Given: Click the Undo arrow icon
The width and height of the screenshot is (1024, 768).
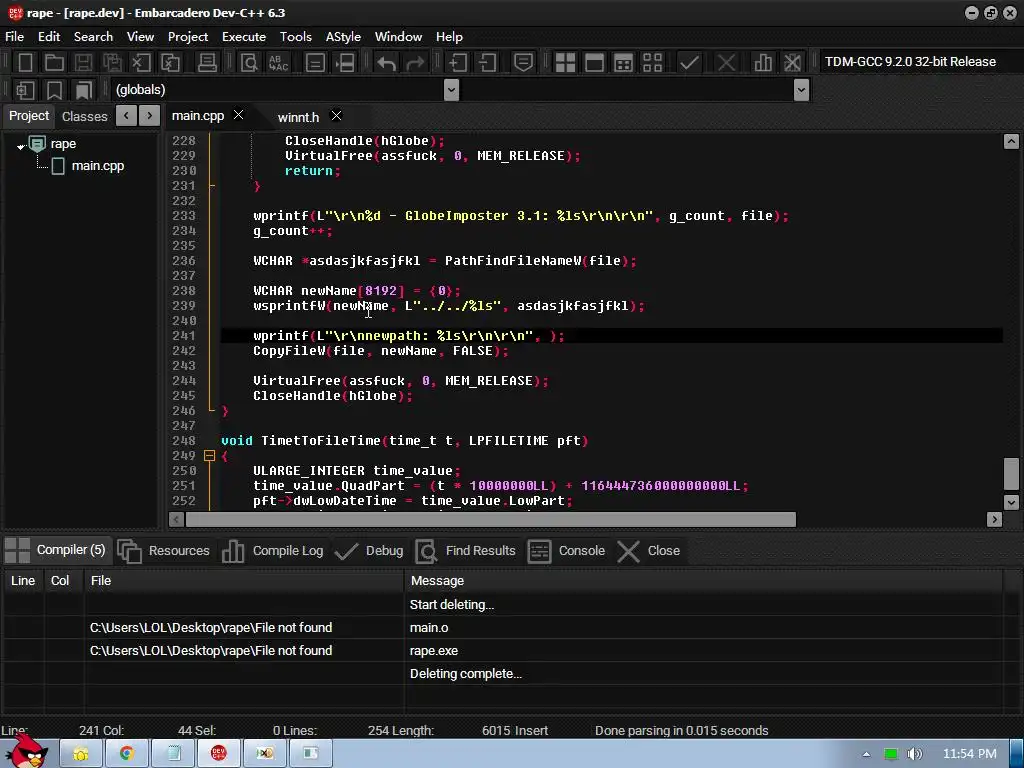Looking at the screenshot, I should [386, 63].
